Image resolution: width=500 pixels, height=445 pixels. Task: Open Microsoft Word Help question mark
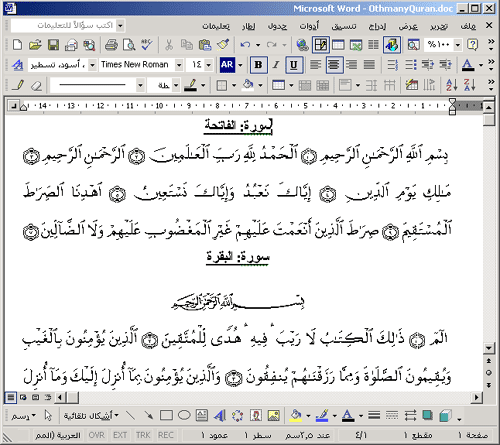[x=472, y=45]
